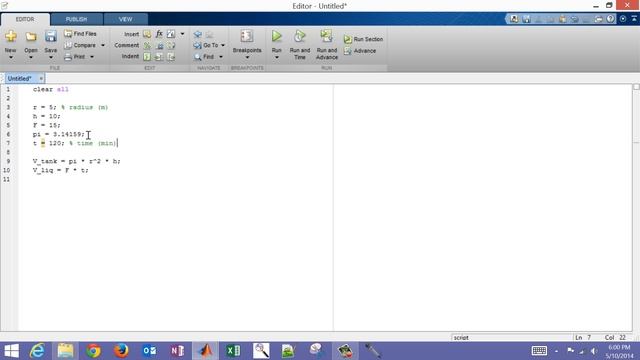The image size is (640, 360).
Task: Minimize the toolstrip with up arrow
Action: point(634,19)
